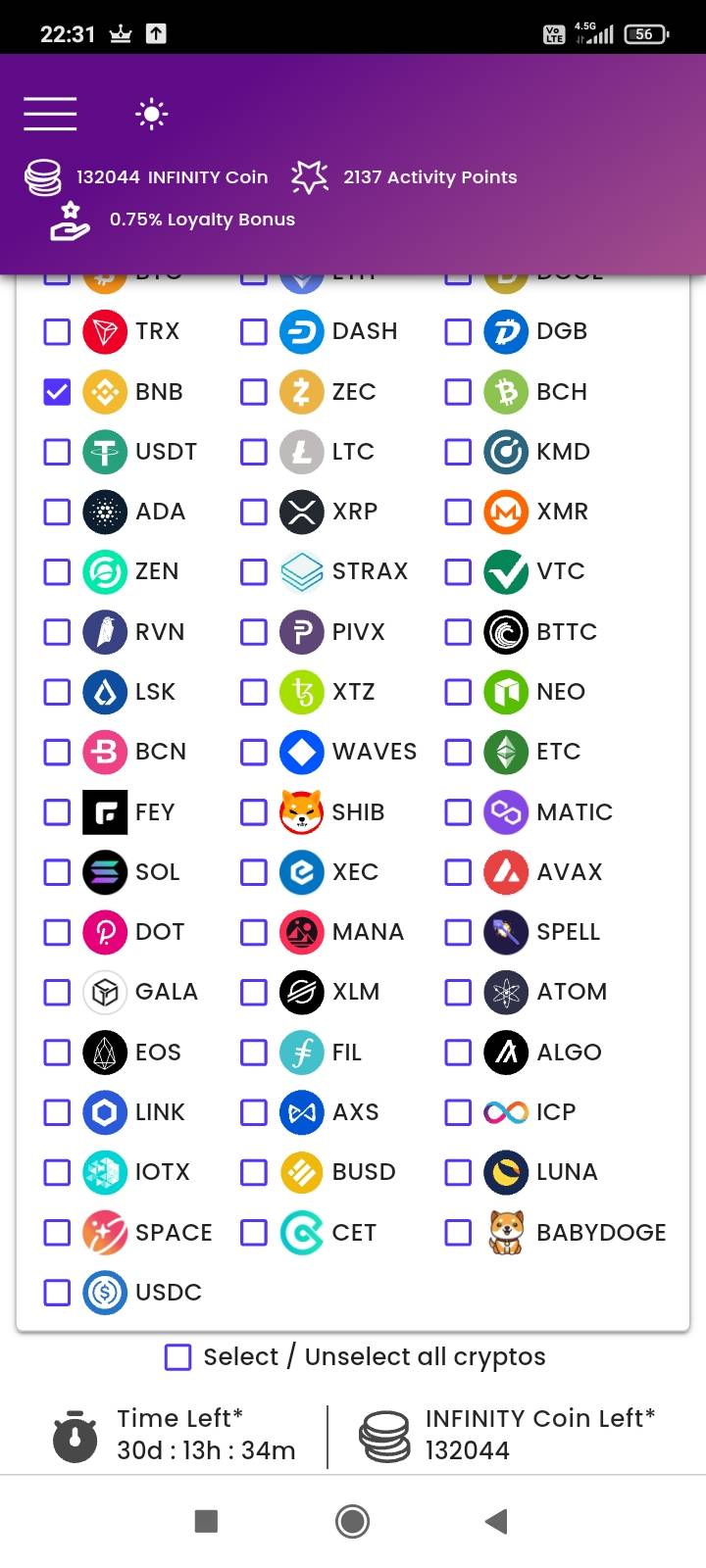Tap the Android home circle button
Screen dimensions: 706x1568
353,1521
